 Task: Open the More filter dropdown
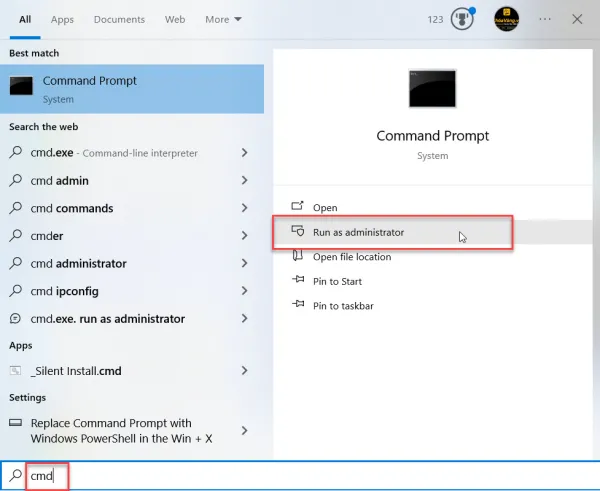point(223,19)
